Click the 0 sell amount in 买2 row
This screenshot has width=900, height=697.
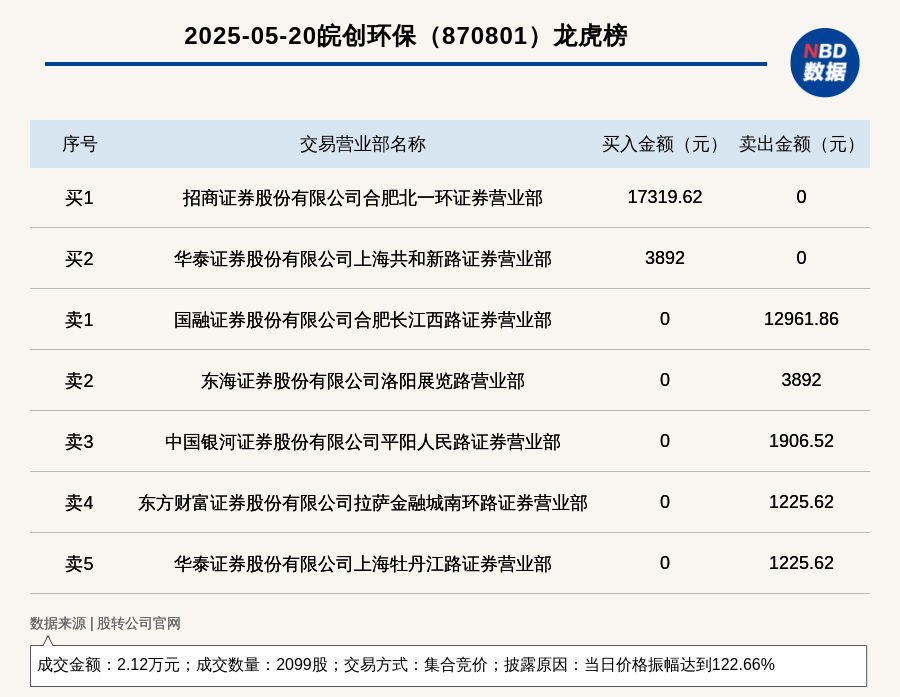tap(801, 258)
